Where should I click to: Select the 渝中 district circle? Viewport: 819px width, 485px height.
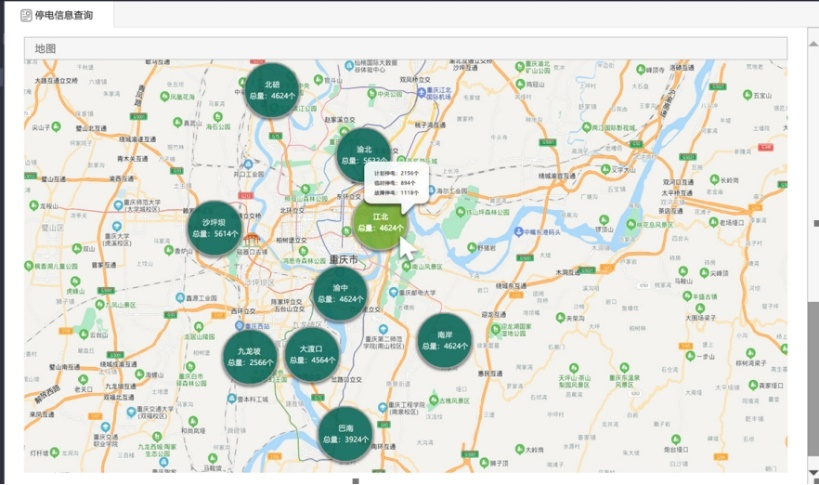tap(339, 294)
